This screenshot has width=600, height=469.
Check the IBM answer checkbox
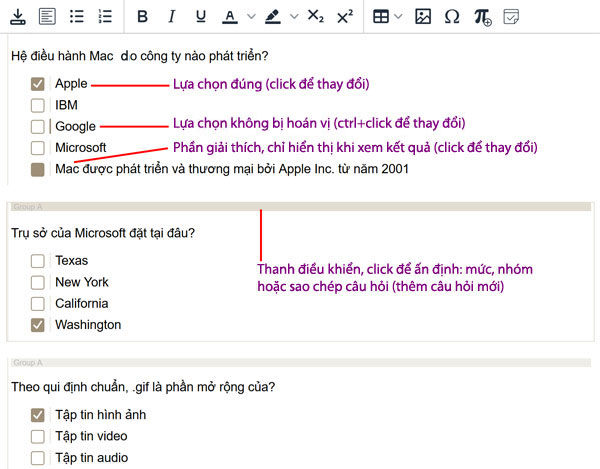click(38, 105)
